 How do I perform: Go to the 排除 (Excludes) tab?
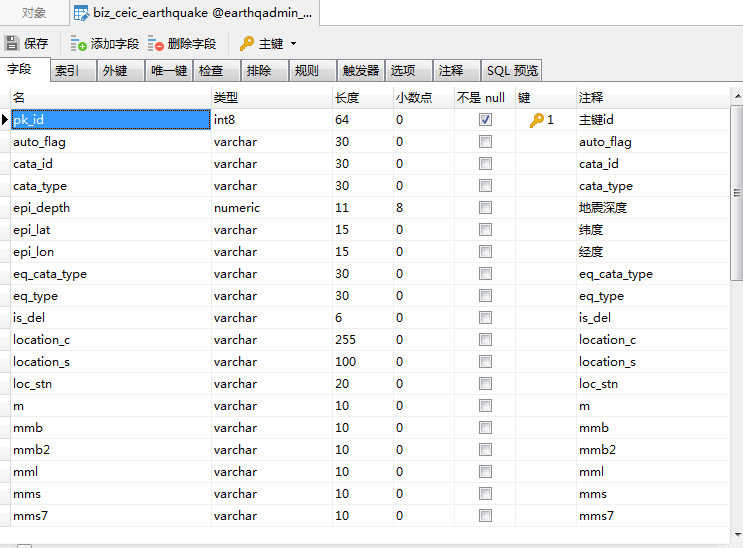tap(264, 71)
